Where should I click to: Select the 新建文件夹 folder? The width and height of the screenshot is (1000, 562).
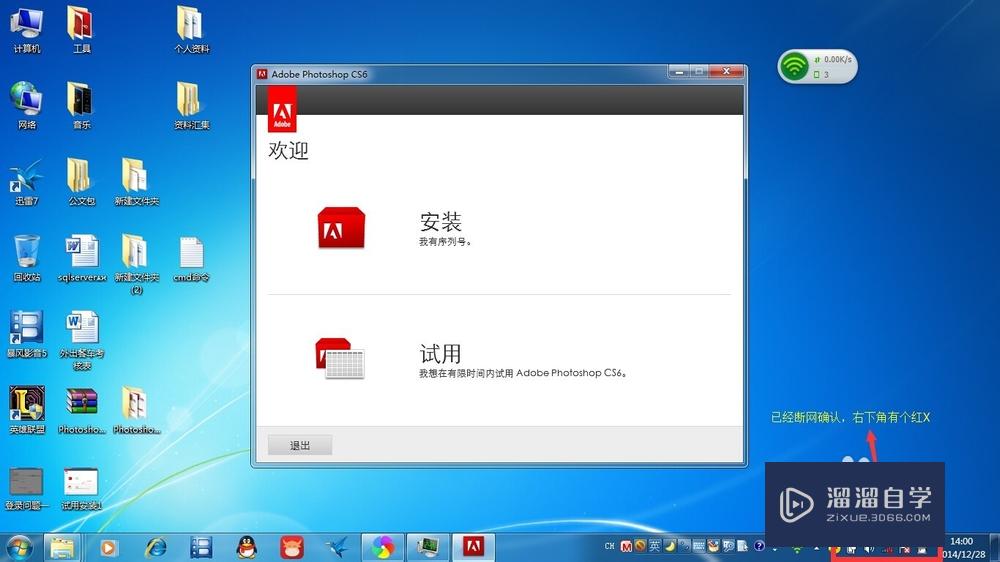point(136,182)
